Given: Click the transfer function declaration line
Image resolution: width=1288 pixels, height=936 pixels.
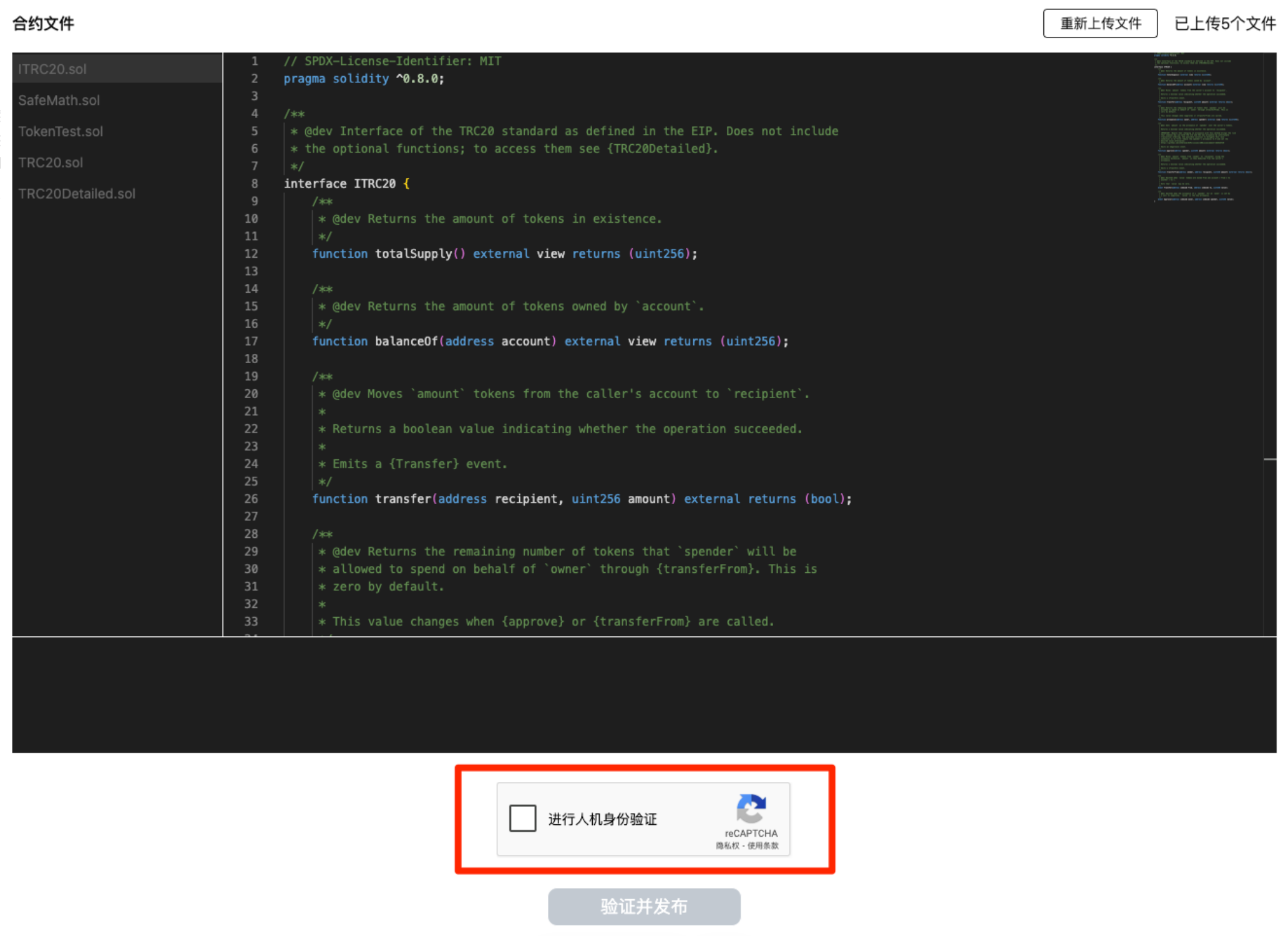Looking at the screenshot, I should tap(582, 499).
